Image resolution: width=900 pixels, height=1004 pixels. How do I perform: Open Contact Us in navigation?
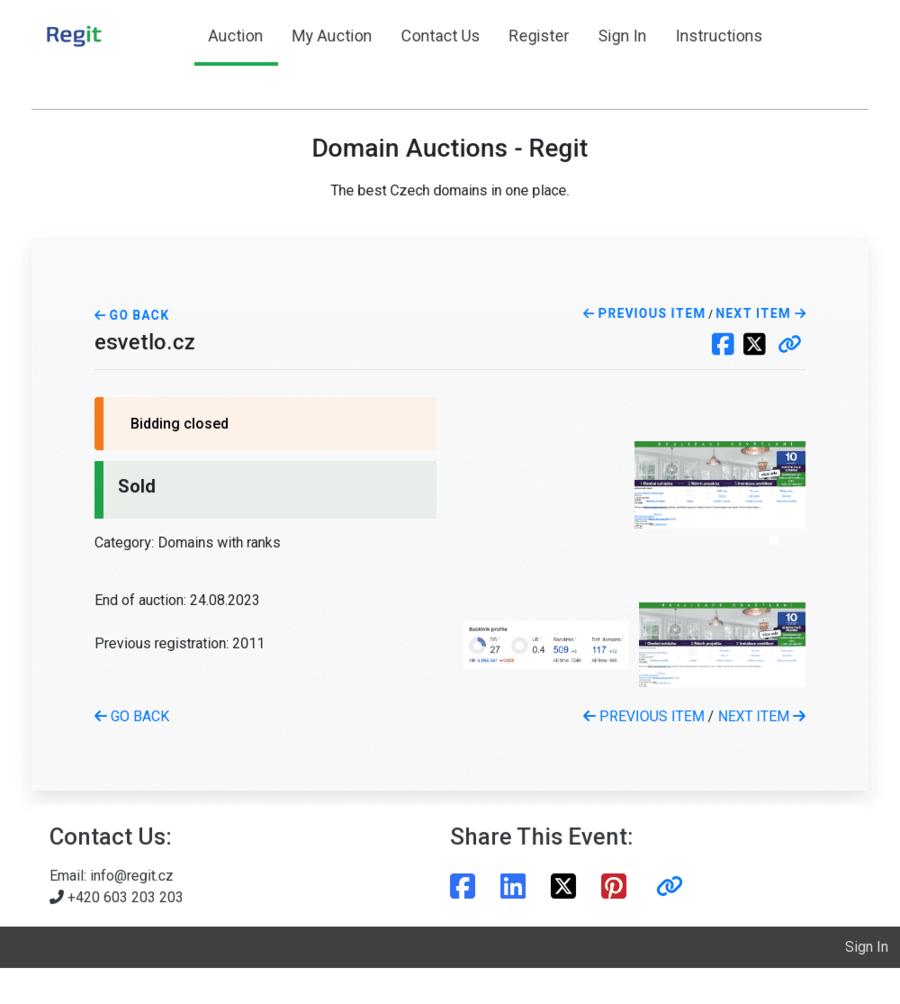click(x=440, y=36)
